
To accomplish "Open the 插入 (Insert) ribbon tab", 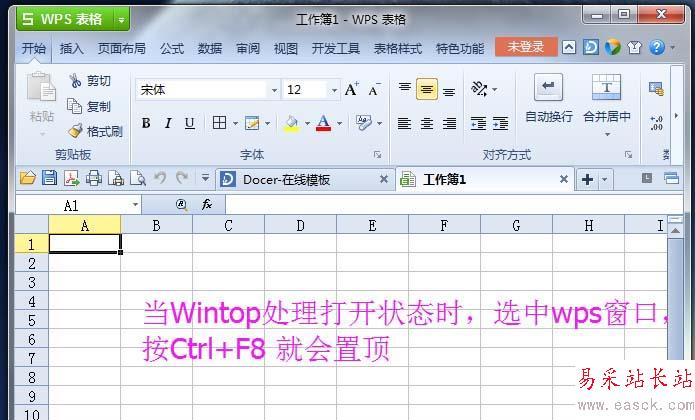I will click(71, 48).
